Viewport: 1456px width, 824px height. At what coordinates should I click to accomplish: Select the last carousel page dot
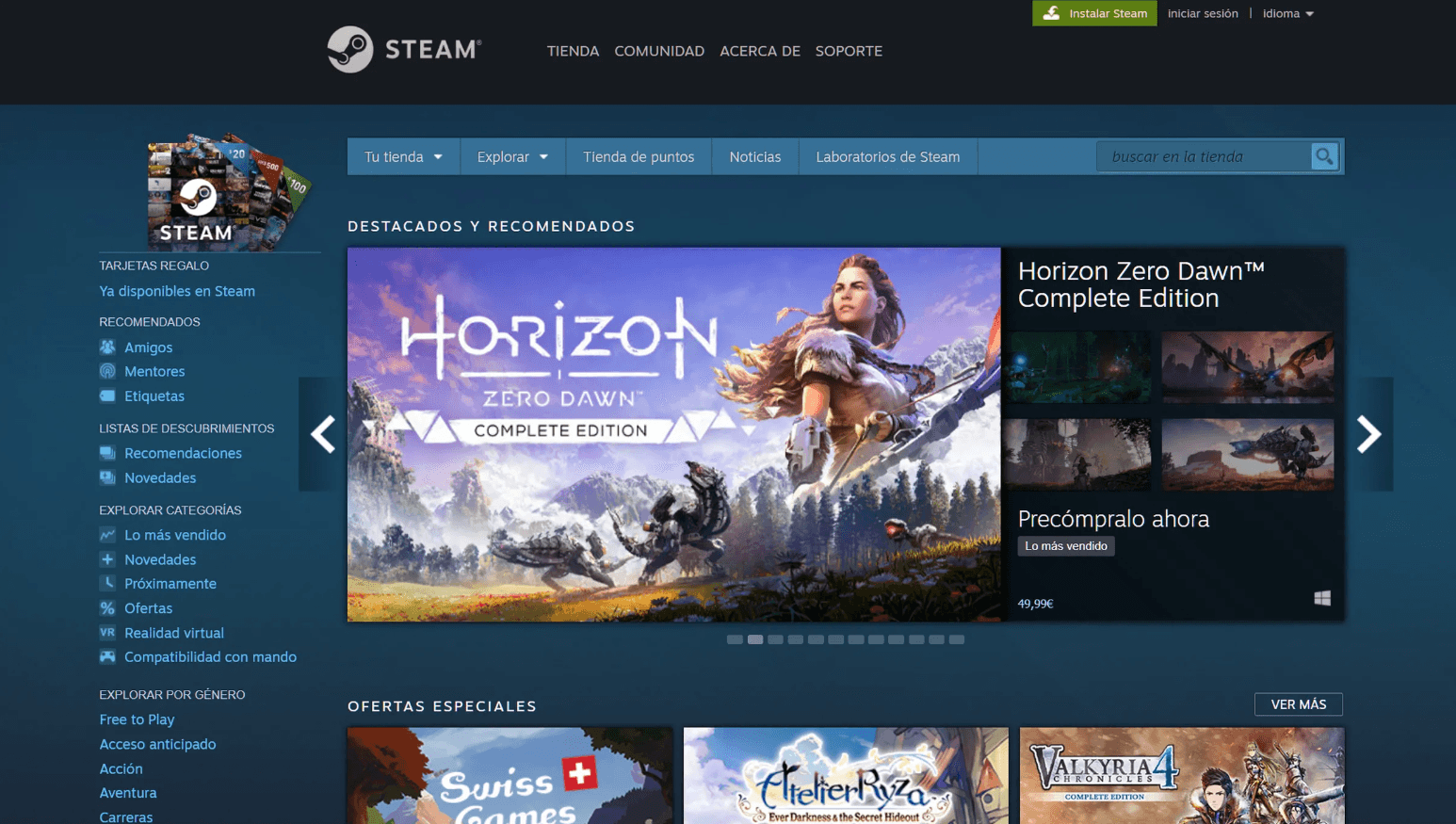[x=956, y=639]
